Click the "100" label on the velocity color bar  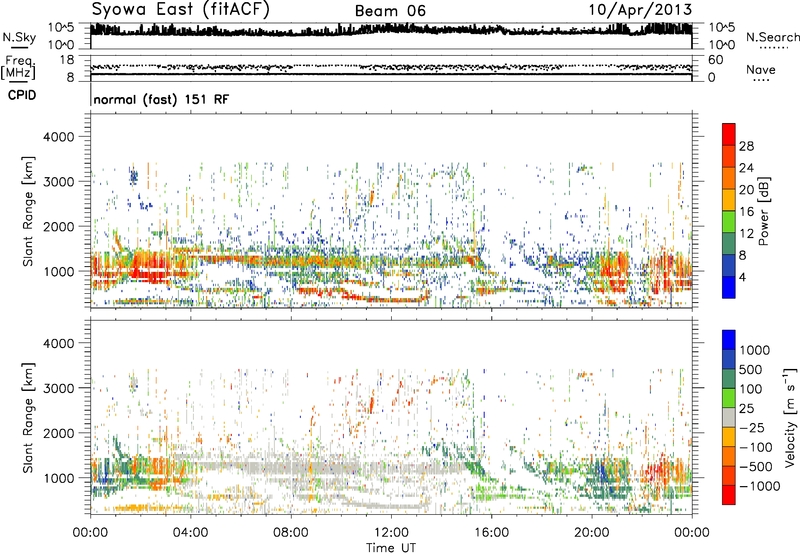750,389
